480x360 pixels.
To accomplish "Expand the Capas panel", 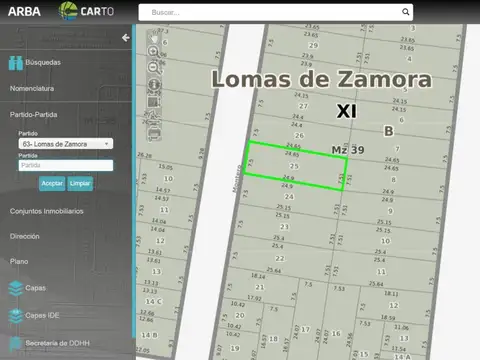I will tap(36, 288).
